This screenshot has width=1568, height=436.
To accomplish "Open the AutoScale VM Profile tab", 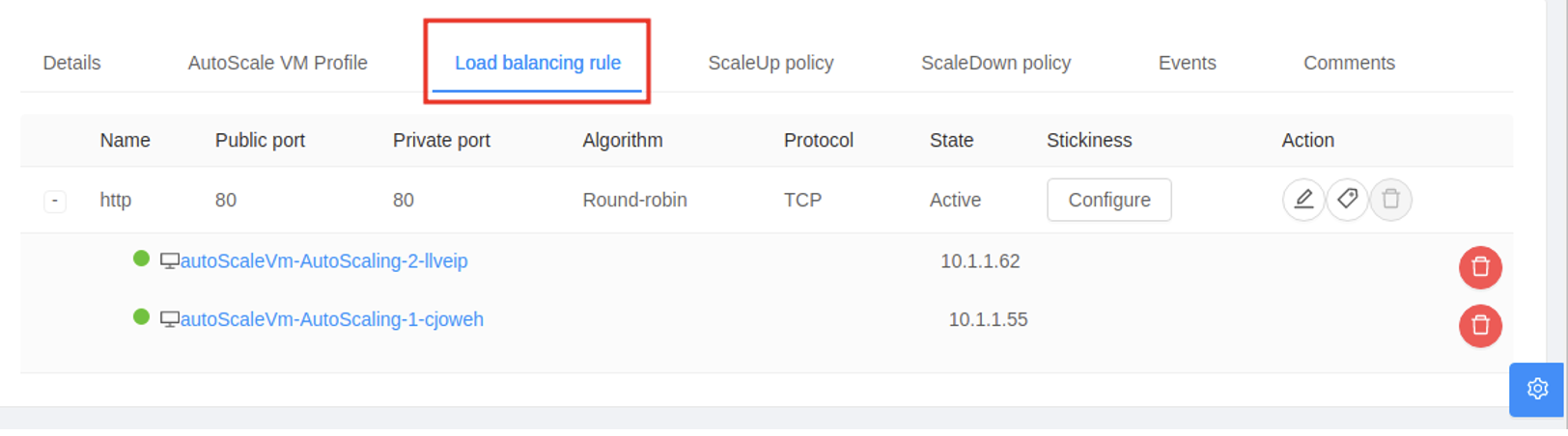I will pos(278,63).
